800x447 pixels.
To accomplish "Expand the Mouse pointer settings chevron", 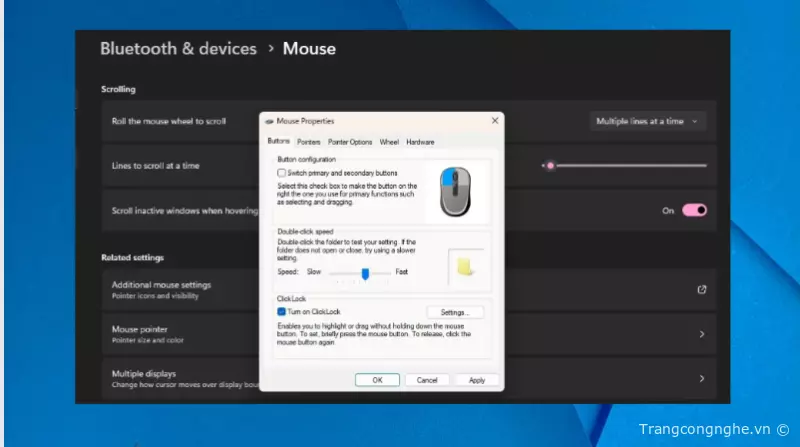I will click(701, 334).
